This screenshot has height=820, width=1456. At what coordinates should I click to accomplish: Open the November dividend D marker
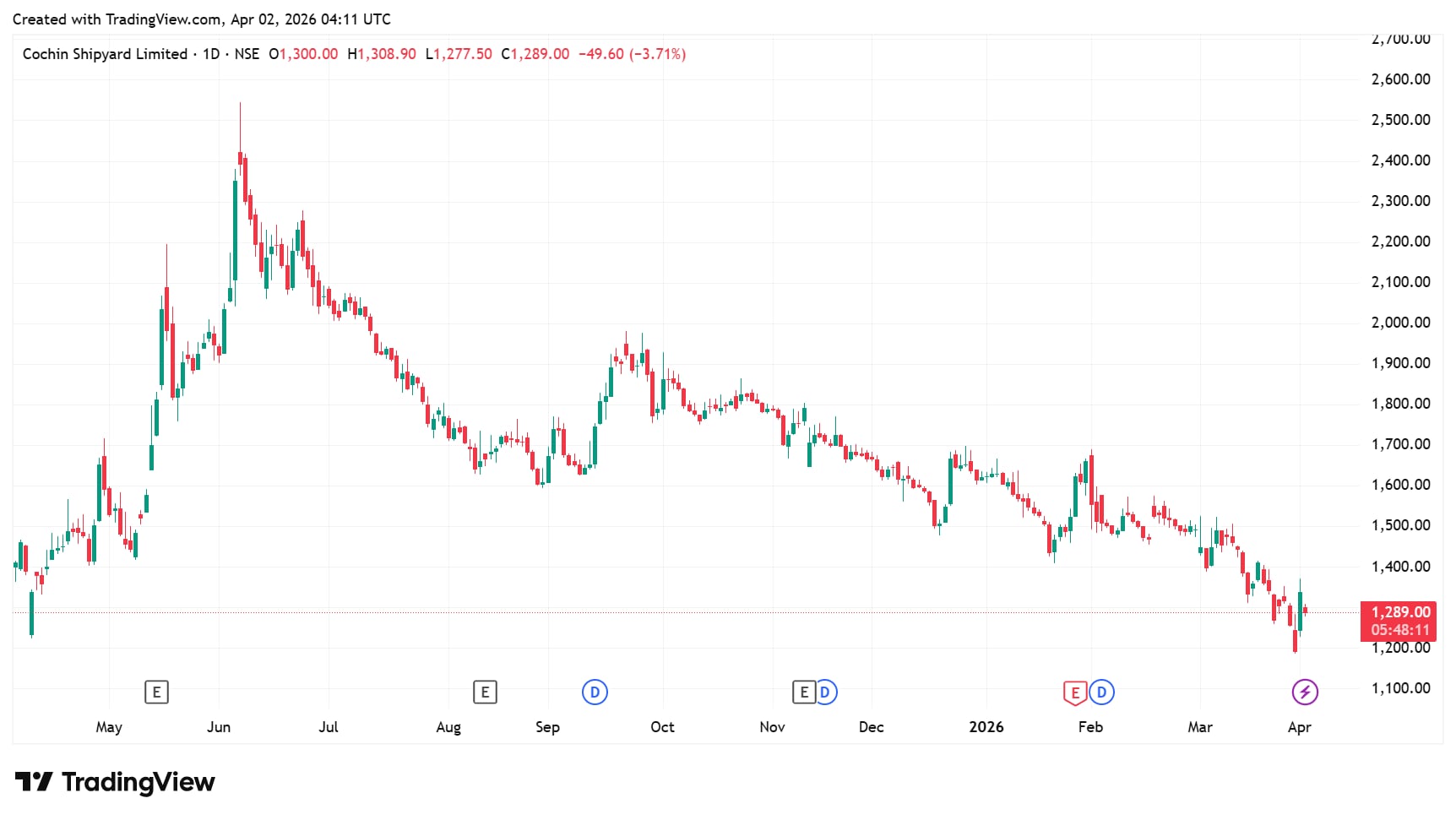click(x=825, y=692)
